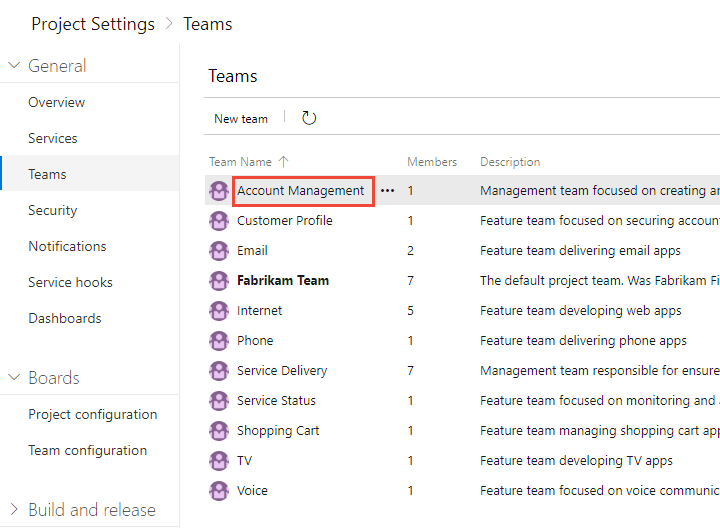Open the Service Status team link
720x528 pixels.
(276, 401)
